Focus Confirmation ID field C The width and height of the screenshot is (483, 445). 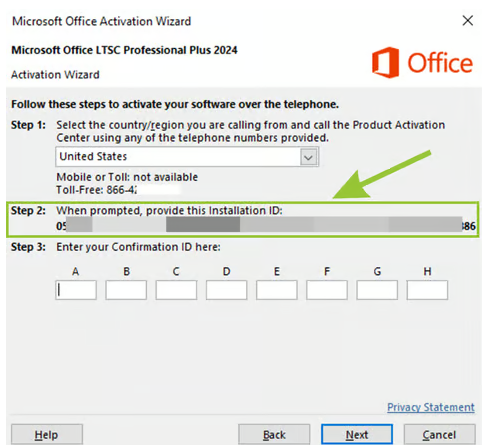pyautogui.click(x=176, y=290)
